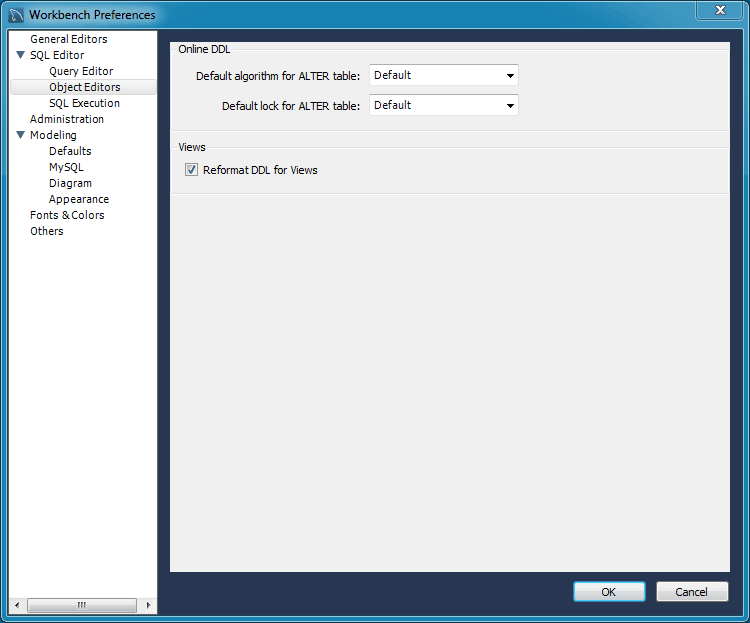Open Diagram preferences
Image resolution: width=750 pixels, height=623 pixels.
70,183
